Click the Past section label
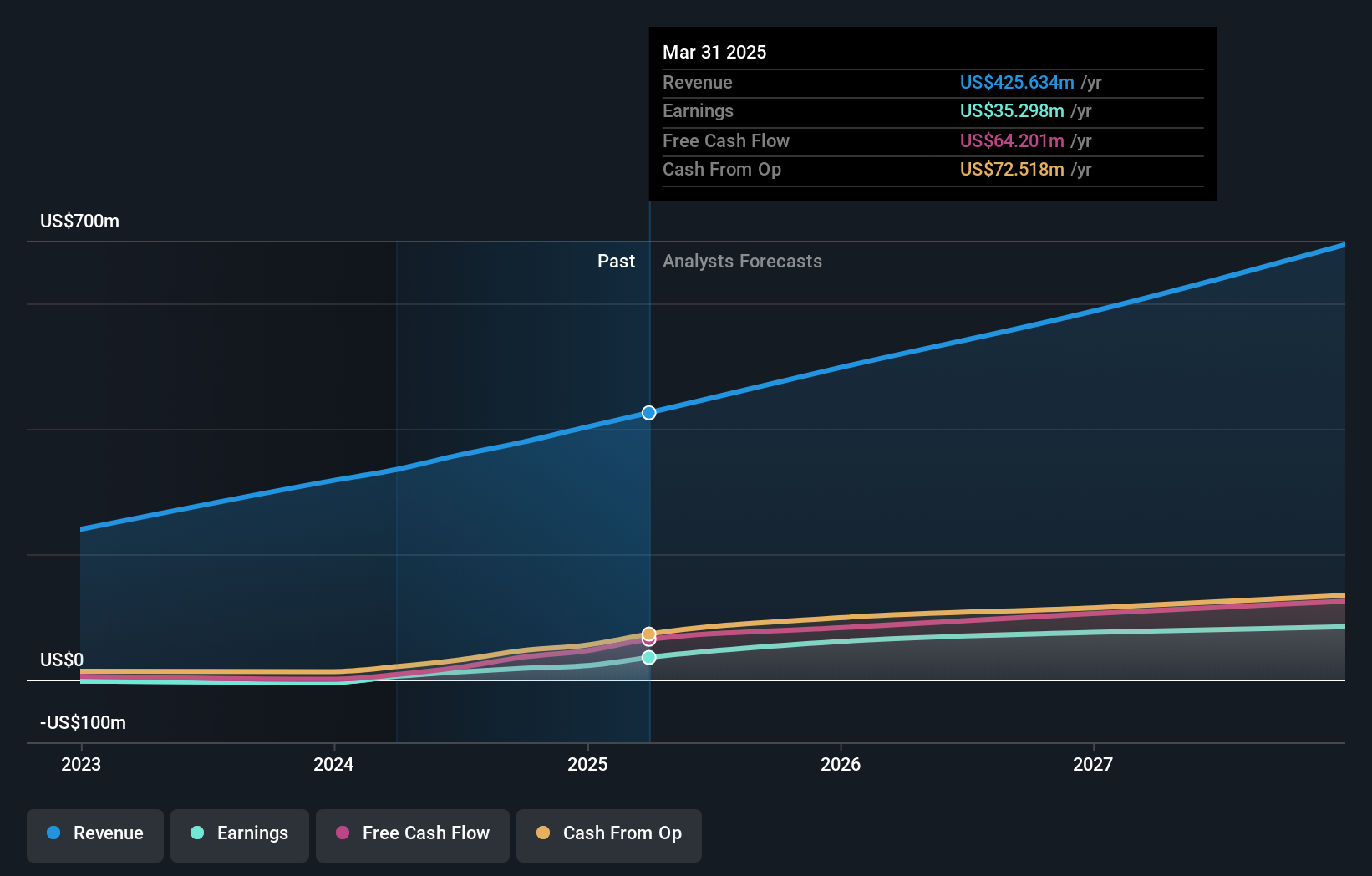The width and height of the screenshot is (1372, 876). [x=617, y=262]
